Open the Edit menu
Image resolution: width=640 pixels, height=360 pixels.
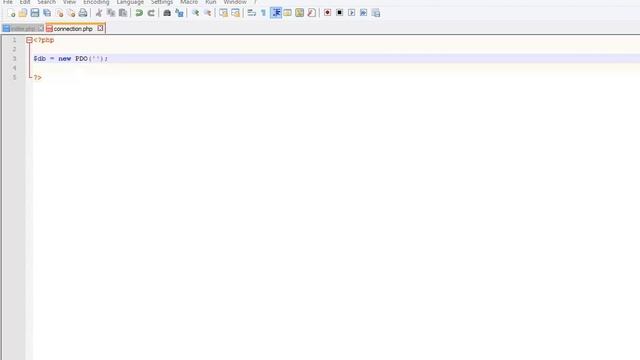(25, 2)
